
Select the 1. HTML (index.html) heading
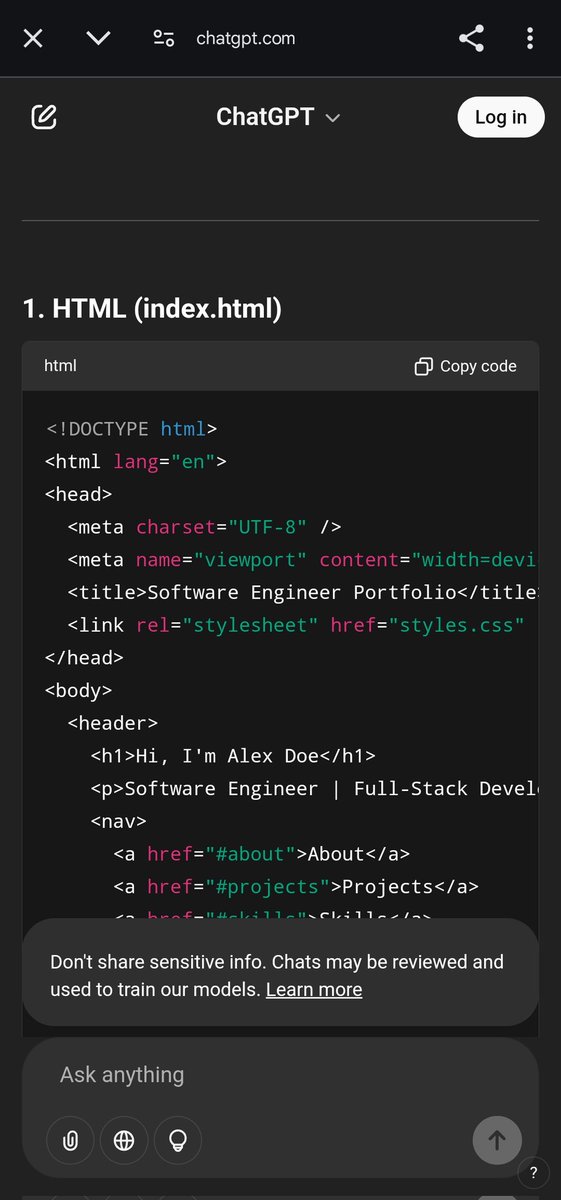(152, 310)
